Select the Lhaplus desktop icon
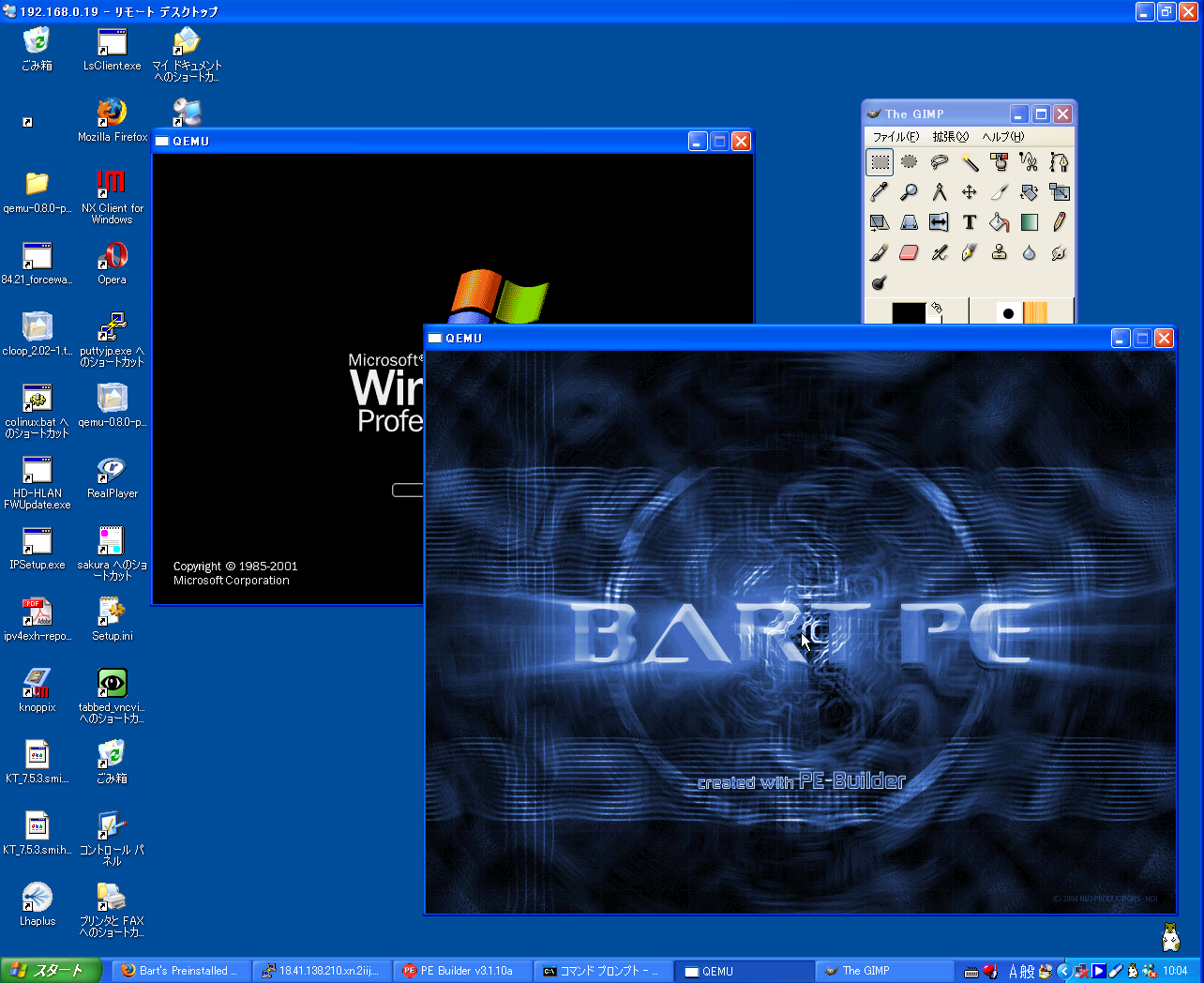The image size is (1204, 983). pos(38,904)
